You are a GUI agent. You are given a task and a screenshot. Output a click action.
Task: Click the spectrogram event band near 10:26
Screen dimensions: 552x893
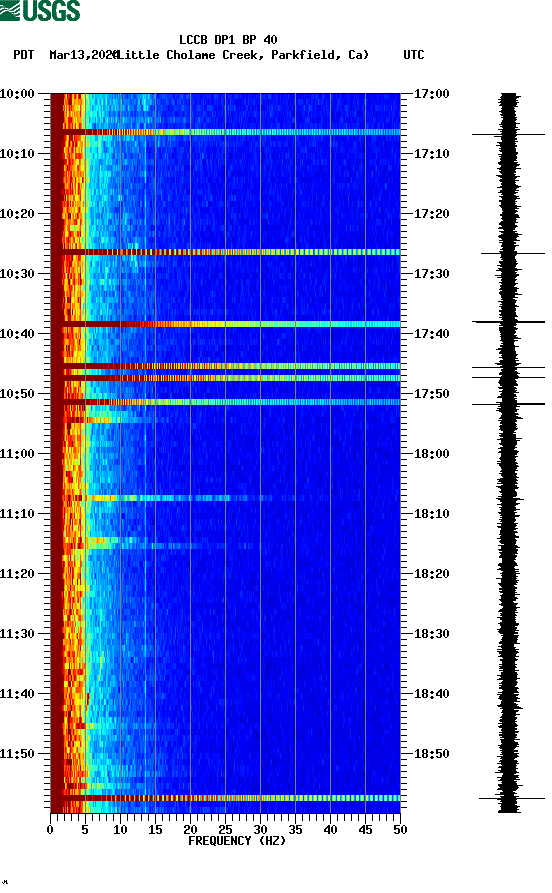(x=226, y=252)
